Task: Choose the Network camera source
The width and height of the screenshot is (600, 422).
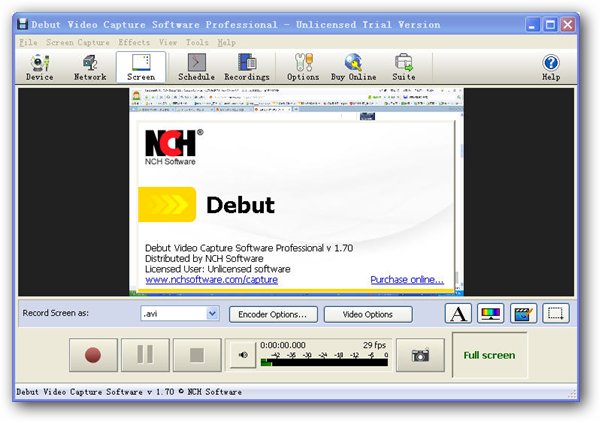Action: point(90,67)
